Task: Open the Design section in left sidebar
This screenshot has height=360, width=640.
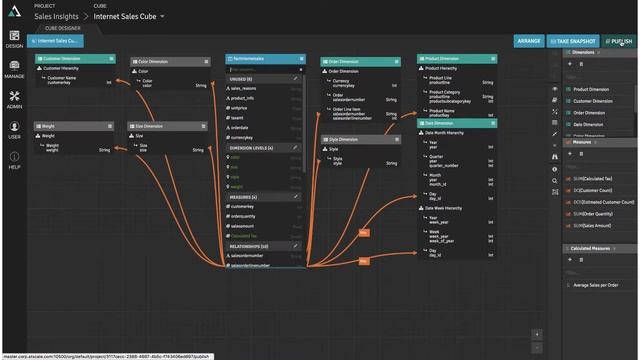Action: (14, 39)
